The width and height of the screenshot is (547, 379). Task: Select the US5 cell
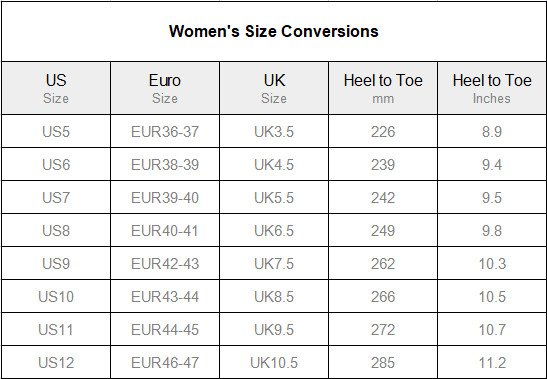(56, 132)
